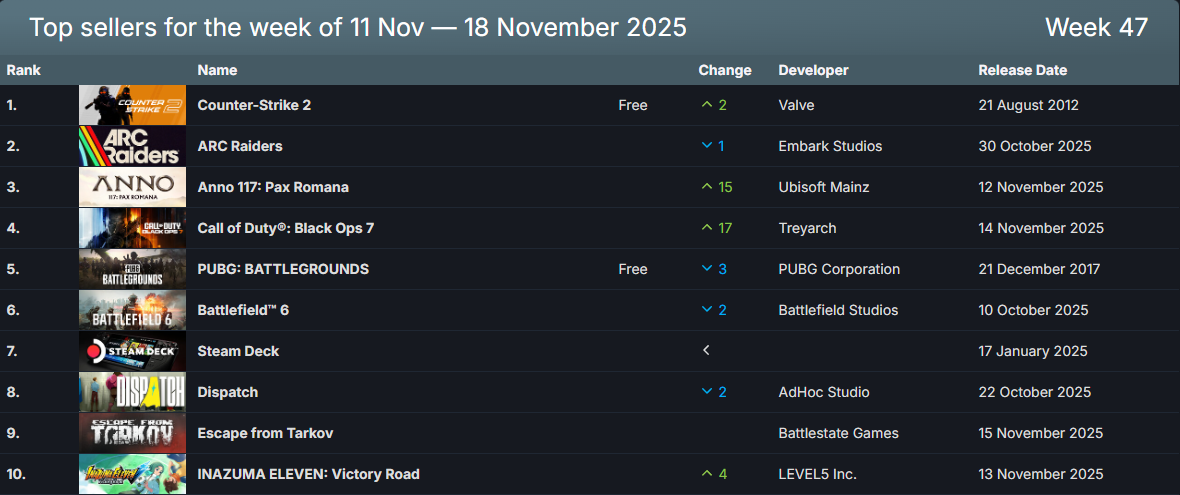Click the Dispatch game thumbnail
Screen dimensions: 1180x495
(132, 392)
